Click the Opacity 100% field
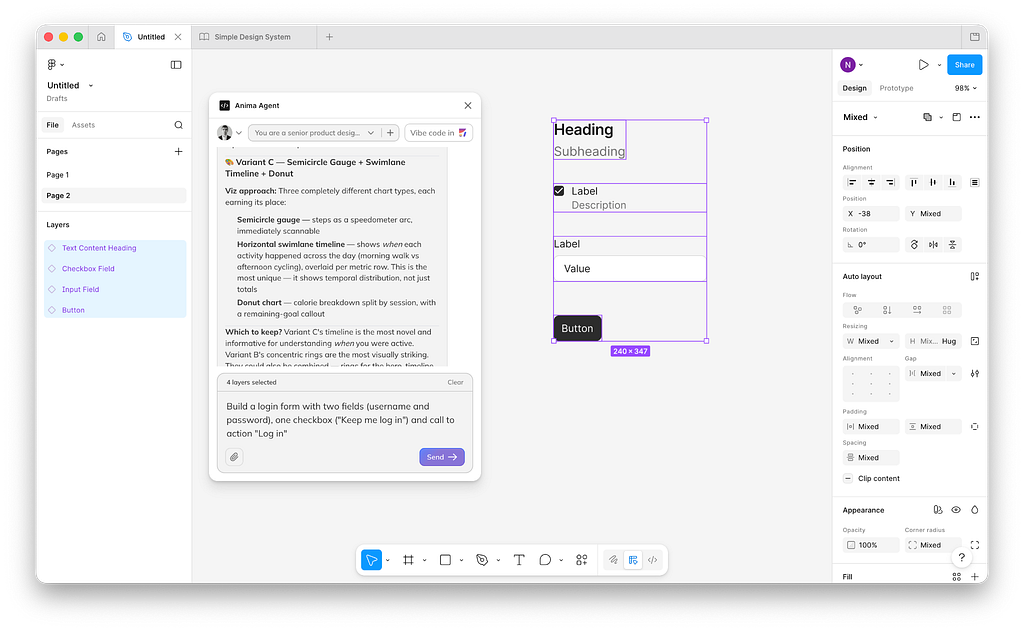Image resolution: width=1024 pixels, height=631 pixels. tap(870, 545)
